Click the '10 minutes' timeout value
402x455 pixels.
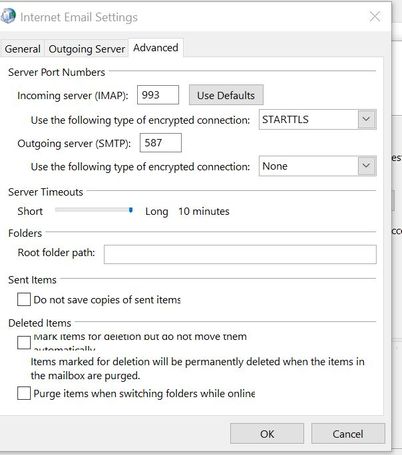pos(204,211)
